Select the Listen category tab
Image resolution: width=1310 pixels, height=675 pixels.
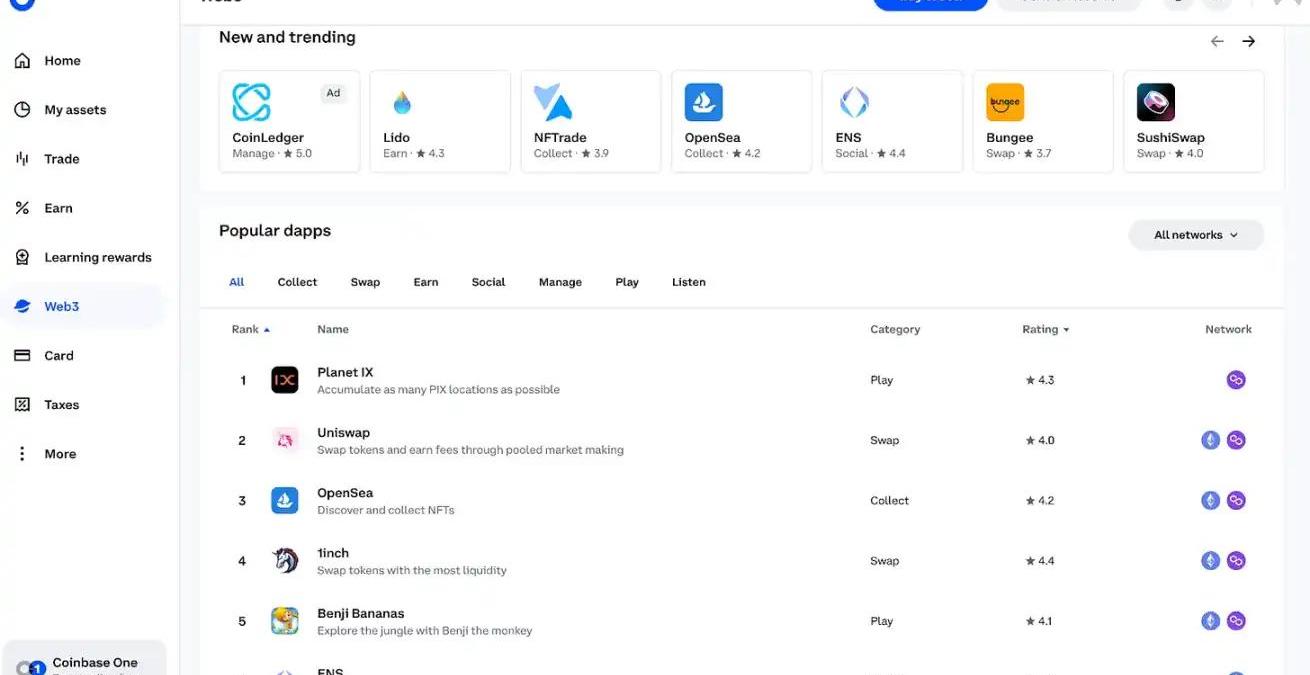(688, 282)
